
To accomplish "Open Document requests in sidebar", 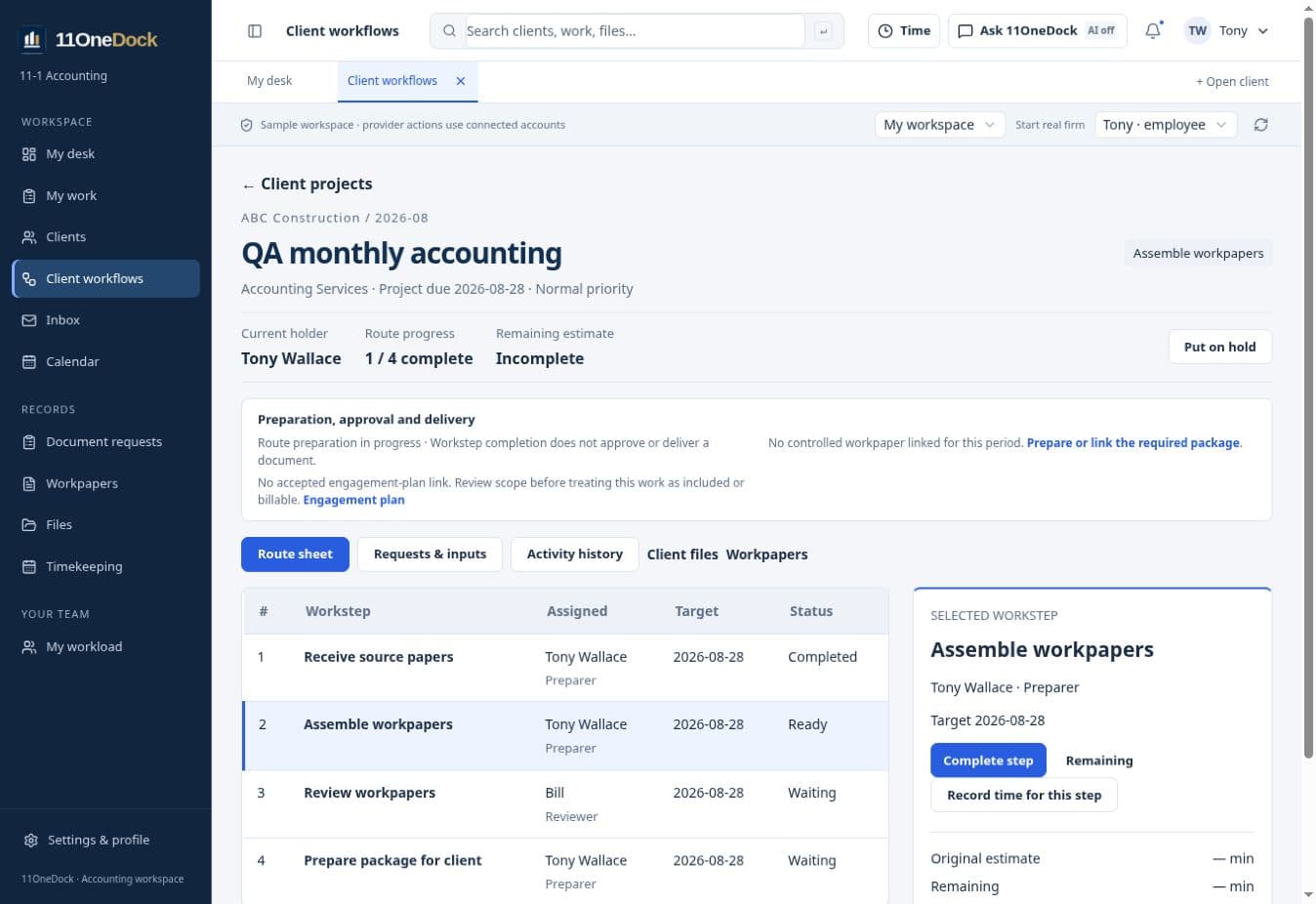I will tap(105, 442).
